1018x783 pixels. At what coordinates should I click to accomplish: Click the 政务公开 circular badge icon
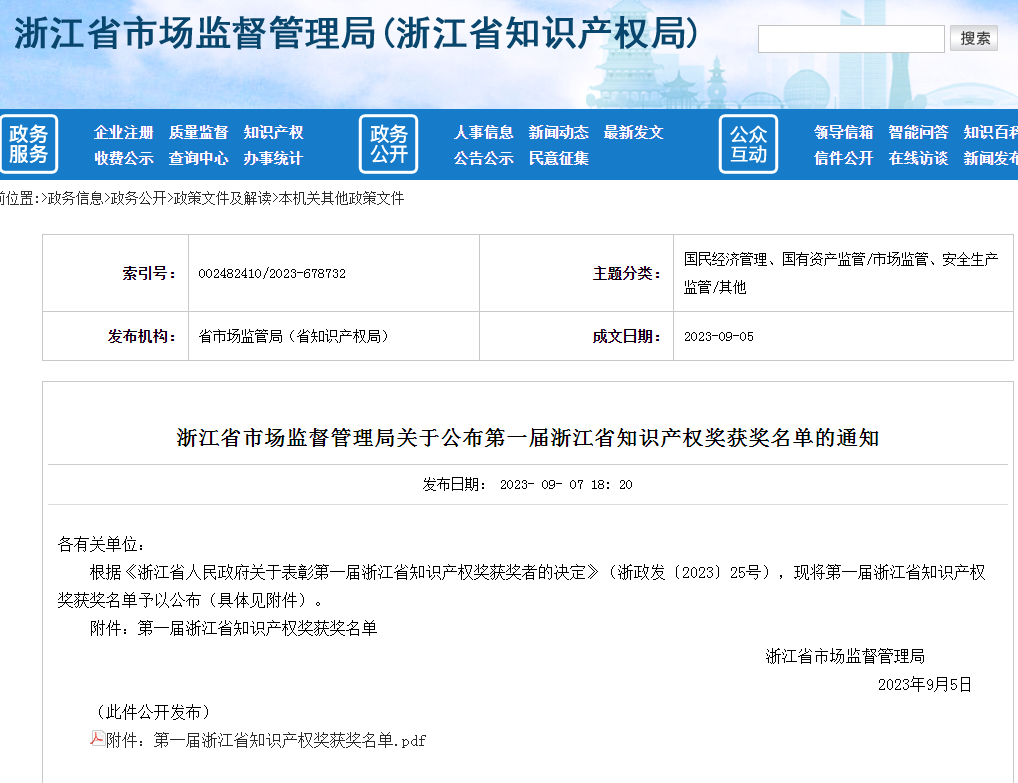coord(388,143)
